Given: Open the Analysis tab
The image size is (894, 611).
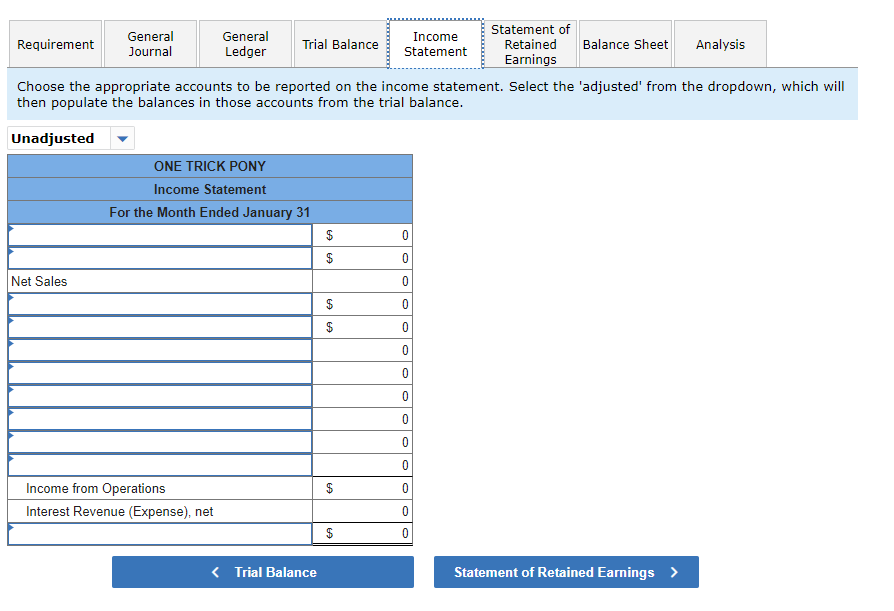Looking at the screenshot, I should (x=720, y=44).
